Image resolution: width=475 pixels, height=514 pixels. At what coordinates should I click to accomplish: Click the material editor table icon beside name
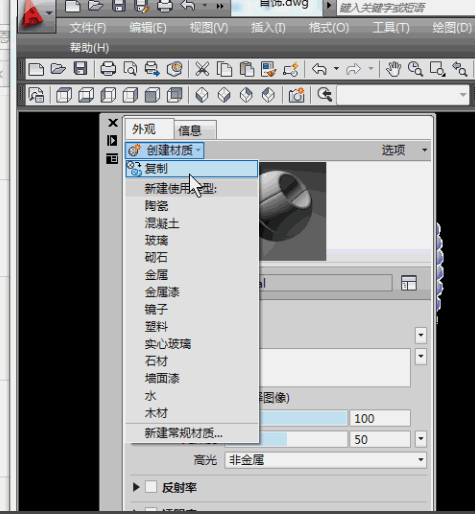pos(409,283)
